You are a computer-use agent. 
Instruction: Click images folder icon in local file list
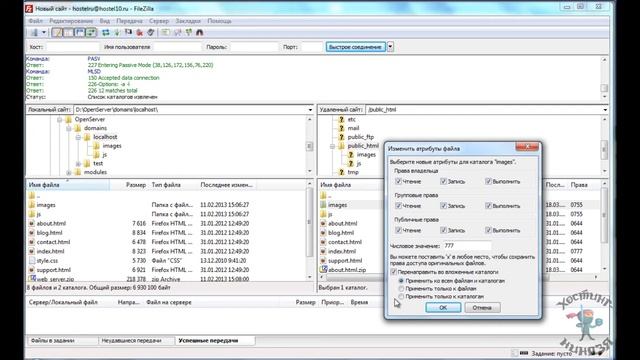coord(32,205)
